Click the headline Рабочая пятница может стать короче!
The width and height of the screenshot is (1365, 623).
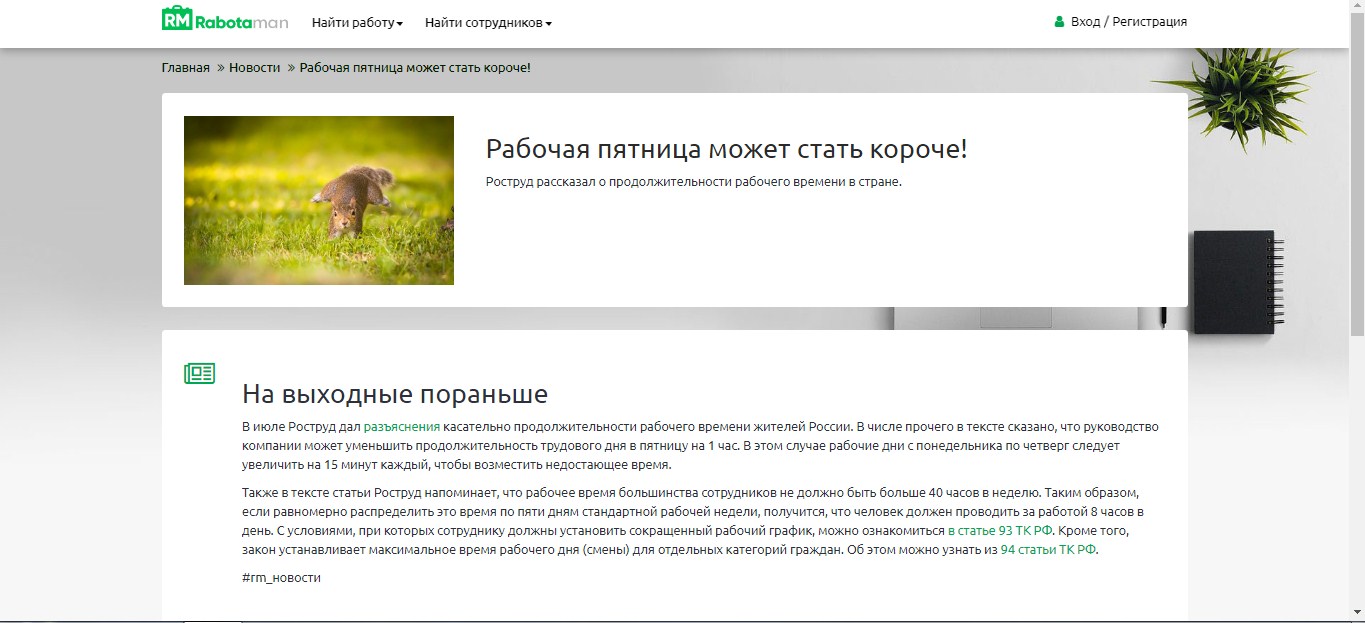726,149
